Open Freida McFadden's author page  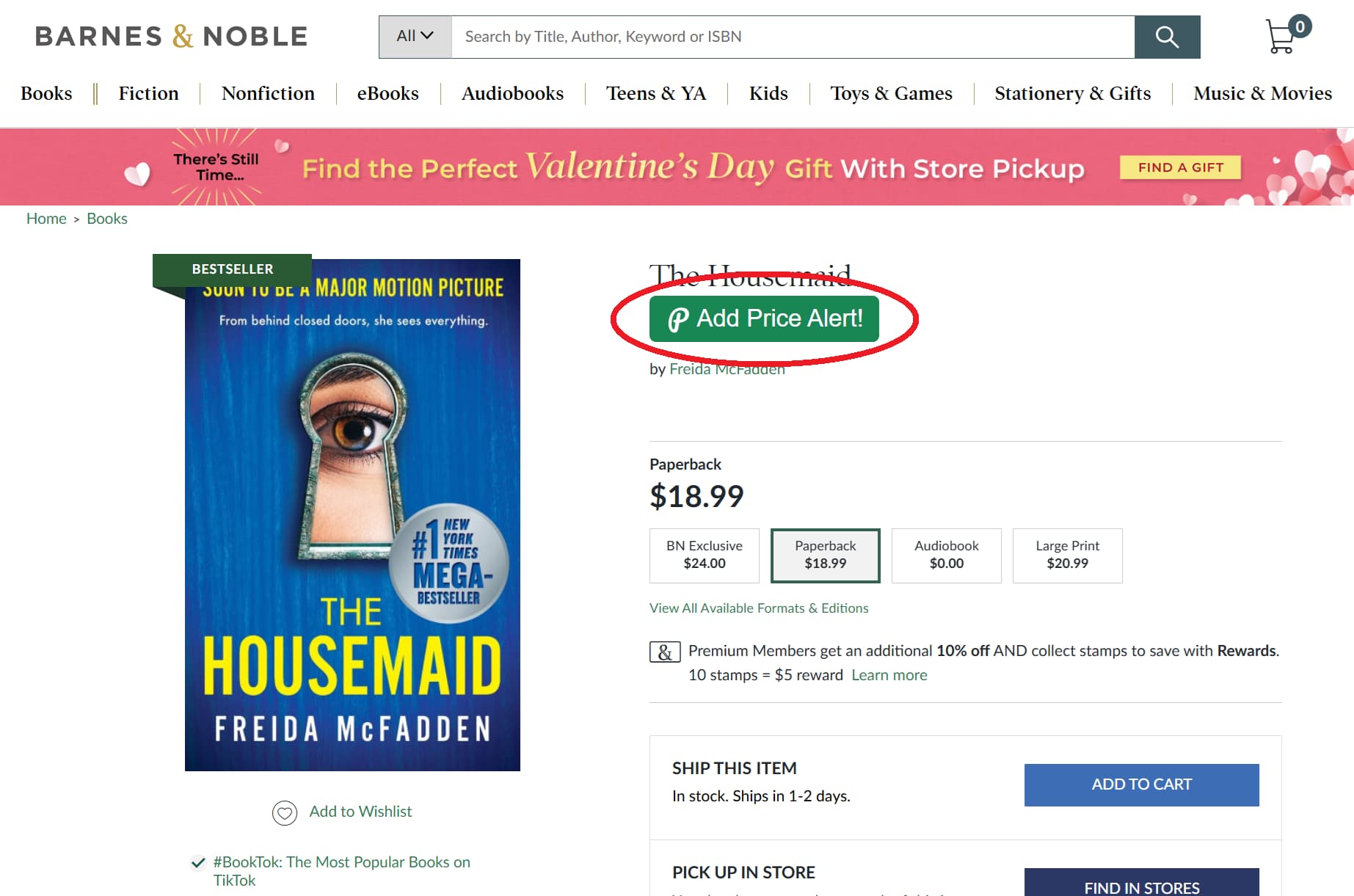tap(726, 369)
